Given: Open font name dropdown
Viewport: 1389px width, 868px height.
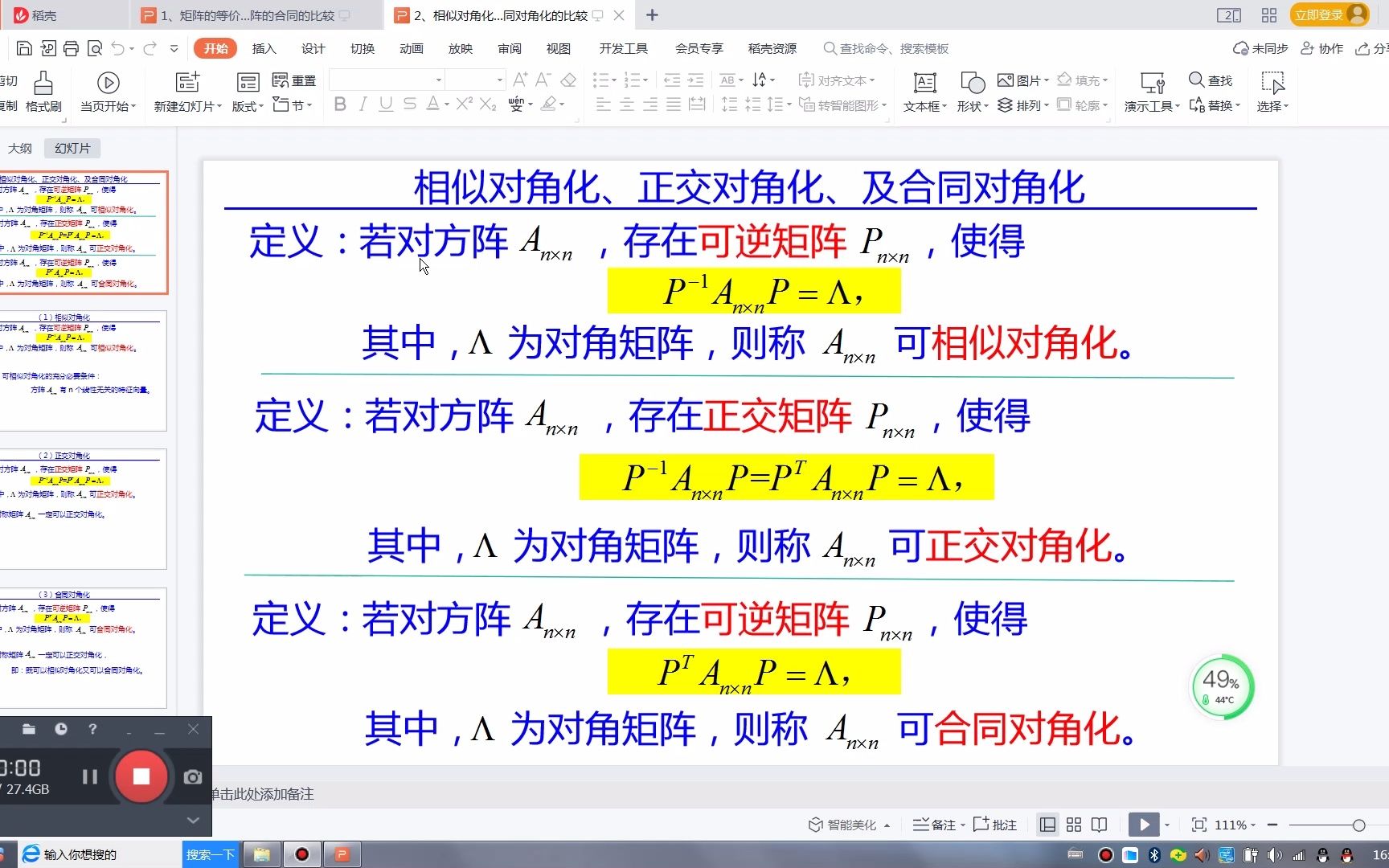Looking at the screenshot, I should point(439,80).
